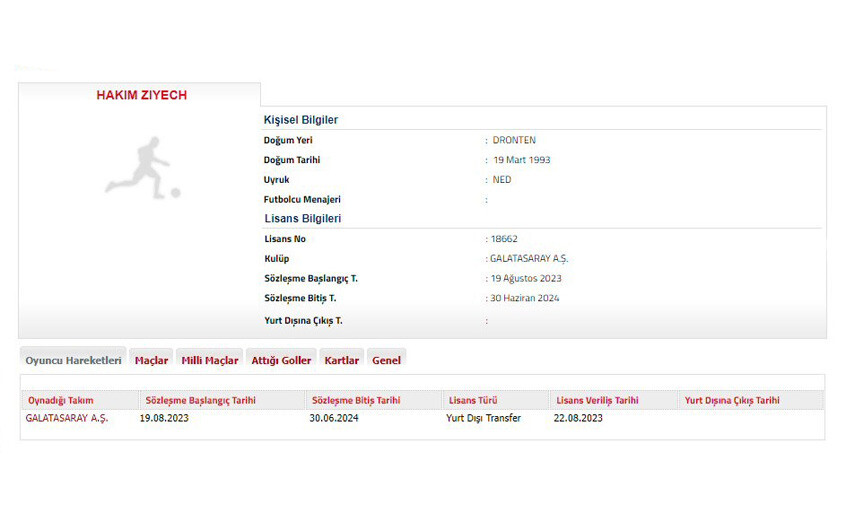Click the license number 18662
The height and width of the screenshot is (520, 850).
(x=504, y=239)
